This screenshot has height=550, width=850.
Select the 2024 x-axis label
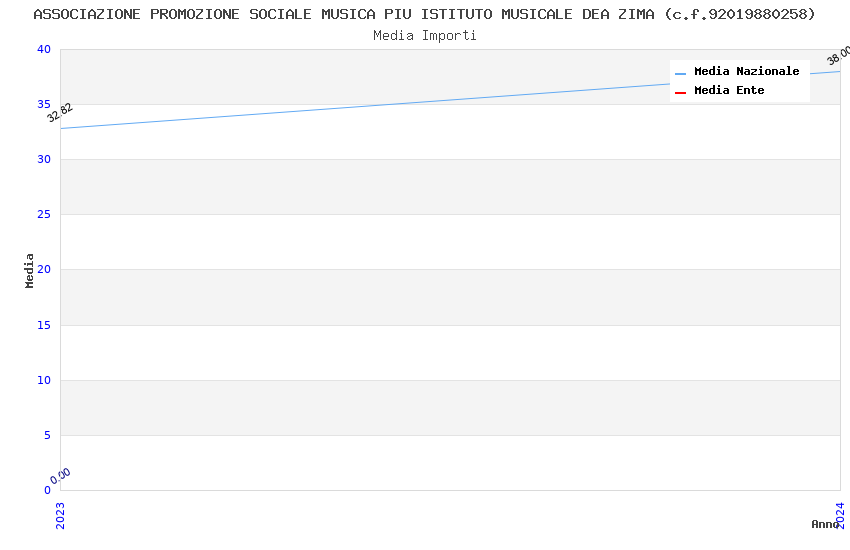pyautogui.click(x=840, y=514)
